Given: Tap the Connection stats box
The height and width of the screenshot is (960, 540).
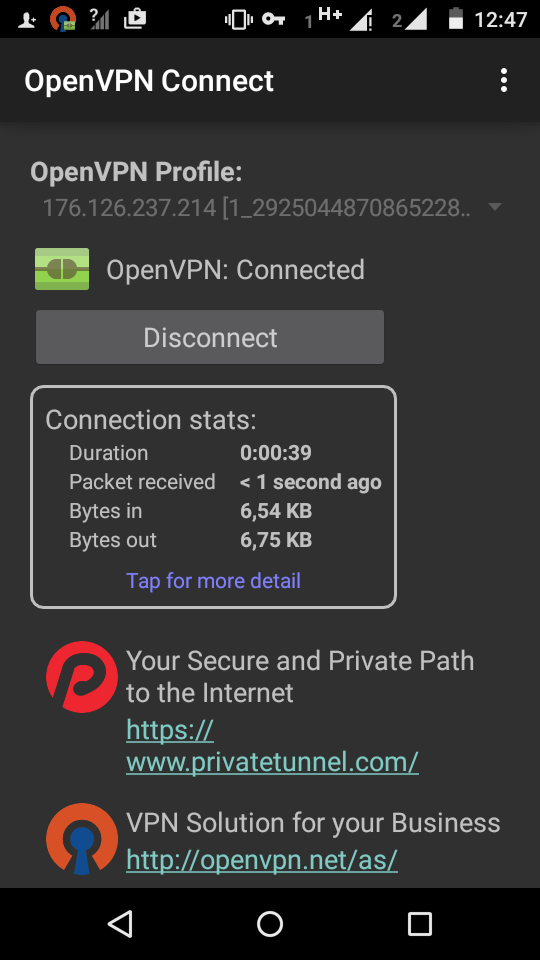Looking at the screenshot, I should (x=214, y=497).
